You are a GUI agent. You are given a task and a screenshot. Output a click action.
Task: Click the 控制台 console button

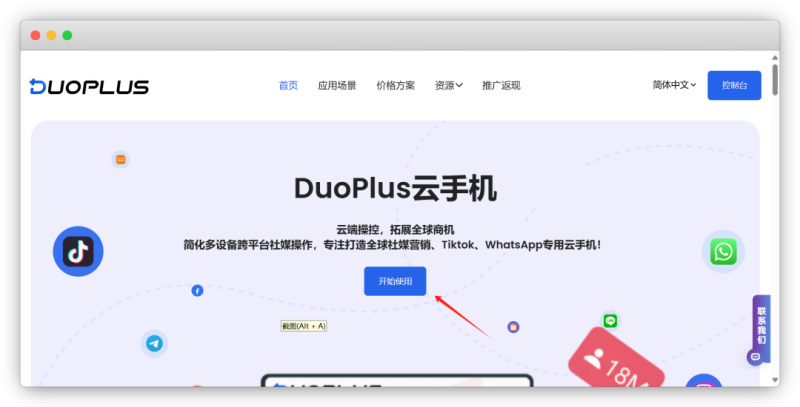click(x=734, y=85)
